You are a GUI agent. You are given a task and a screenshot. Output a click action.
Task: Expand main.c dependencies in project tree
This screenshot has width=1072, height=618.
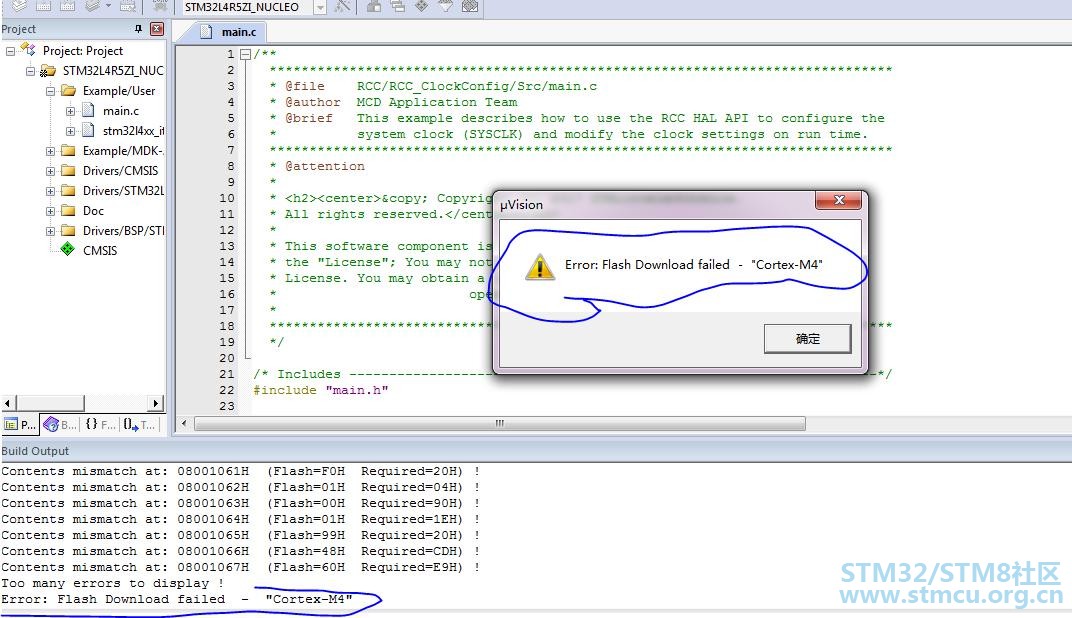click(x=70, y=111)
